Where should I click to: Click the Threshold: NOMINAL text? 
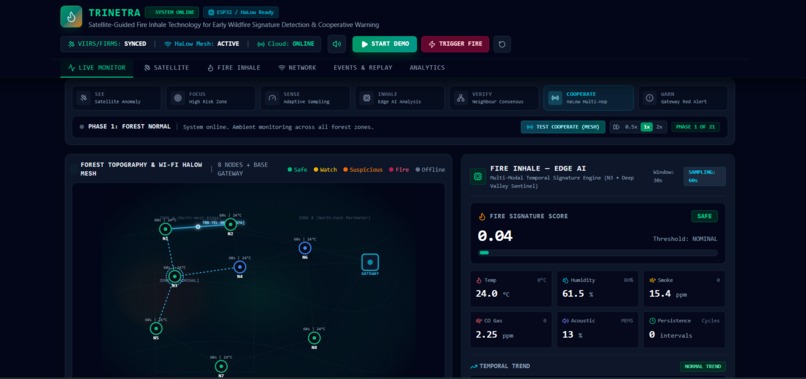coord(685,239)
